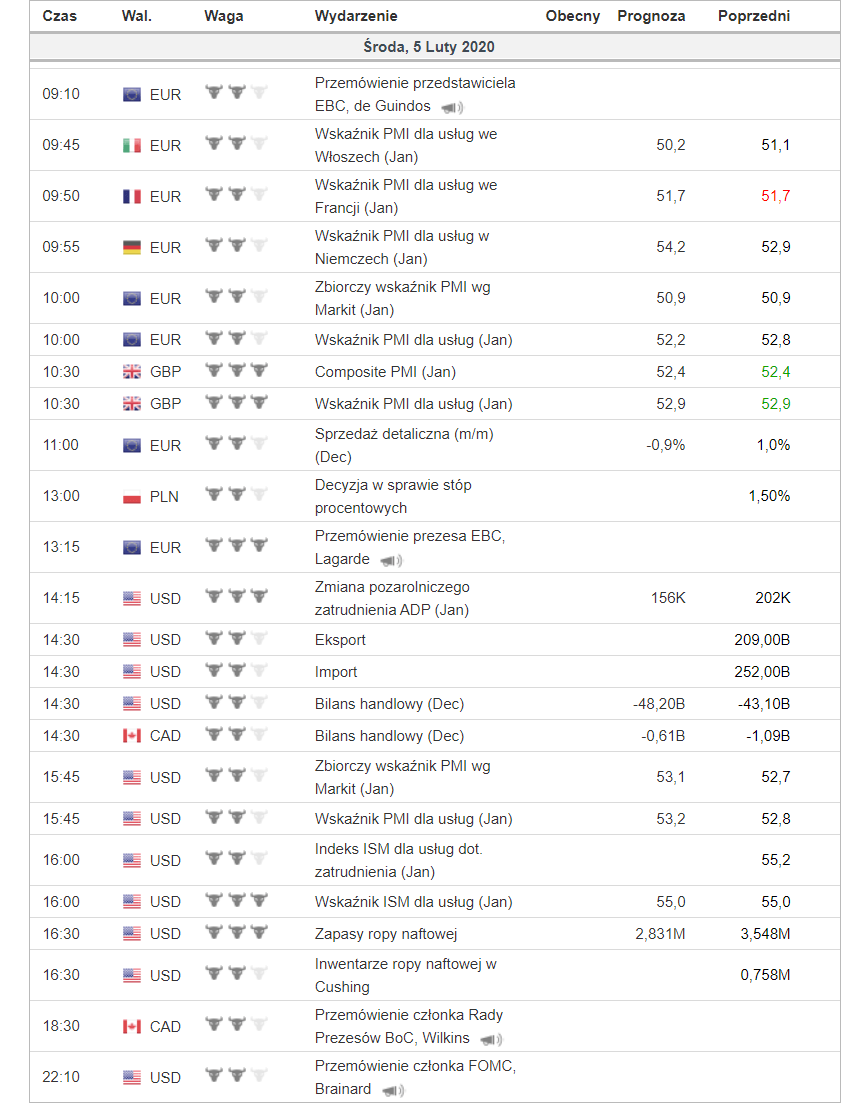The width and height of the screenshot is (851, 1112).
Task: Click the bull importance icons for ADP employment
Action: pyautogui.click(x=237, y=597)
